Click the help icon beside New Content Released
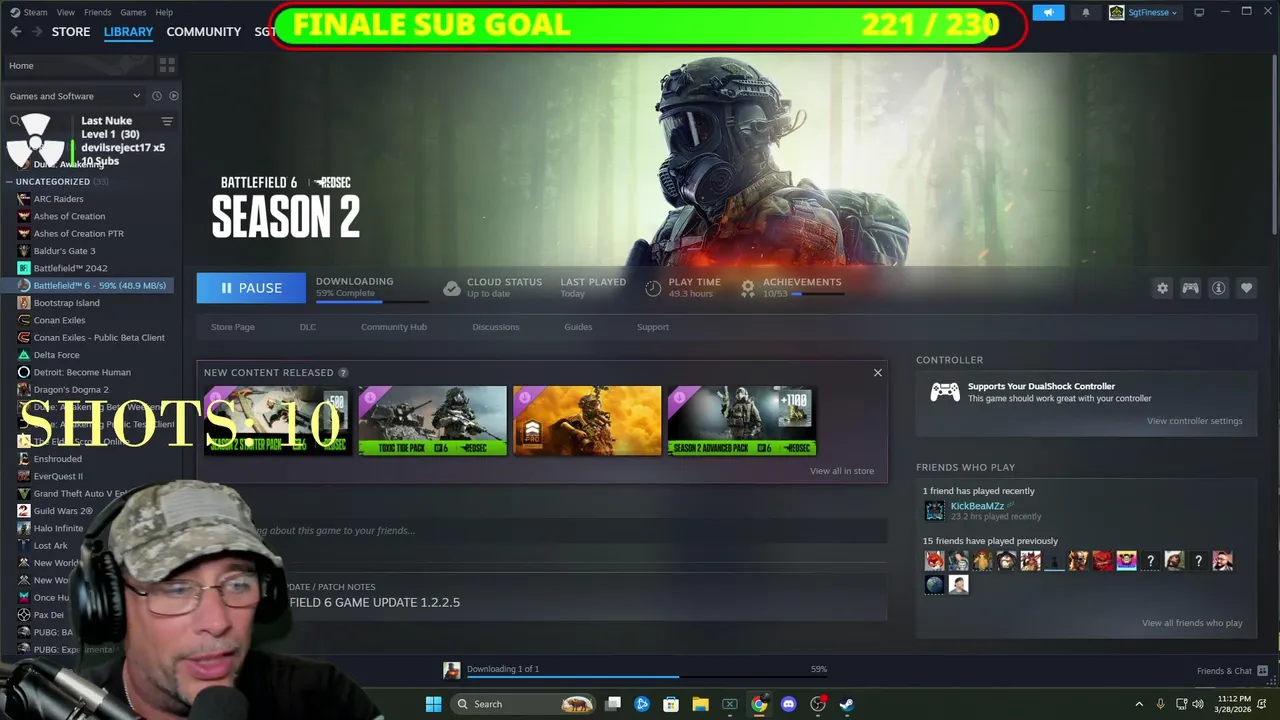The height and width of the screenshot is (720, 1280). point(343,372)
